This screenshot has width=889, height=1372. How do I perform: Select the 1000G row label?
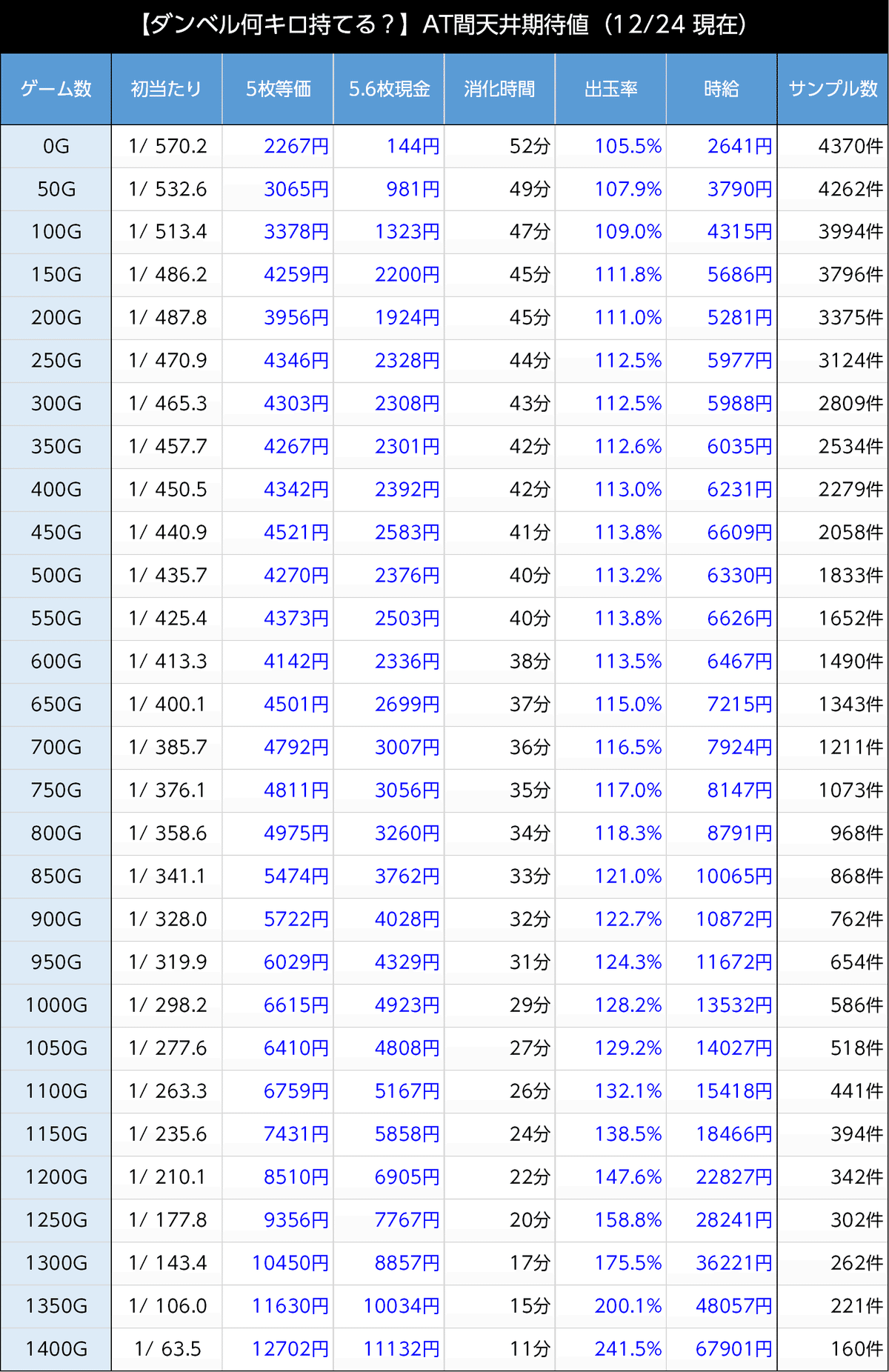[56, 1006]
